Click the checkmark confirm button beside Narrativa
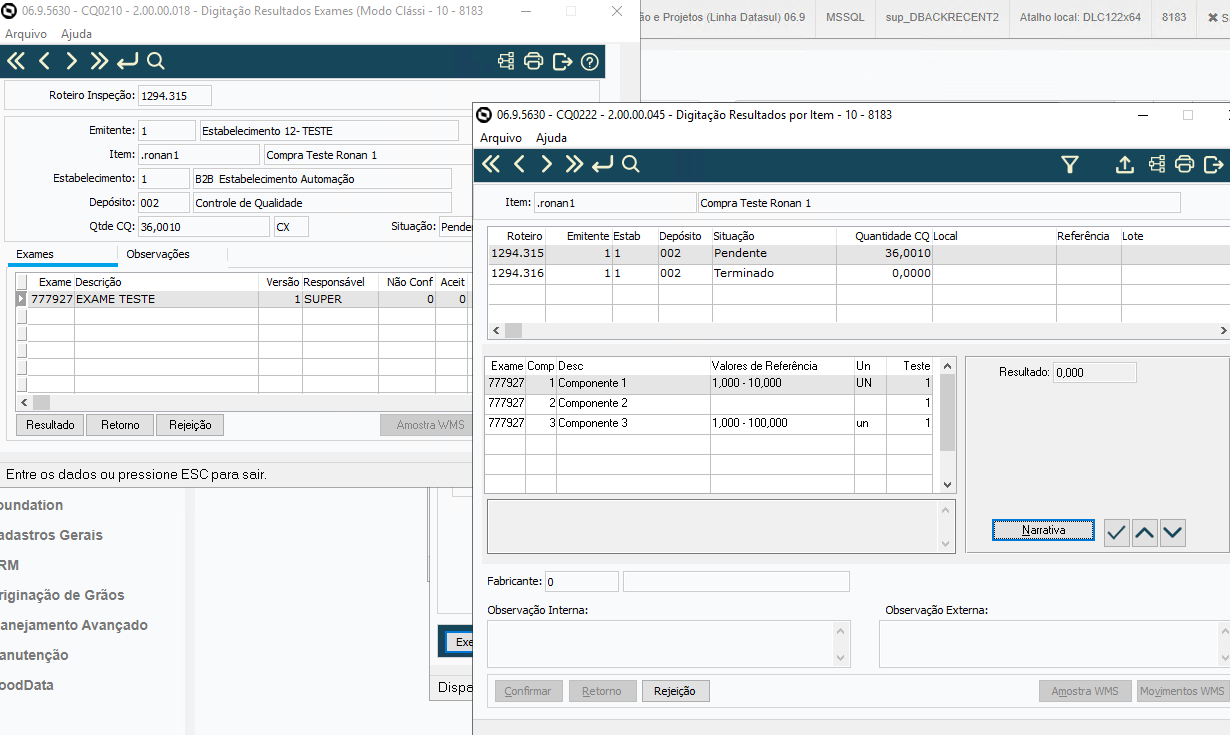This screenshot has height=735, width=1230. pyautogui.click(x=1117, y=533)
